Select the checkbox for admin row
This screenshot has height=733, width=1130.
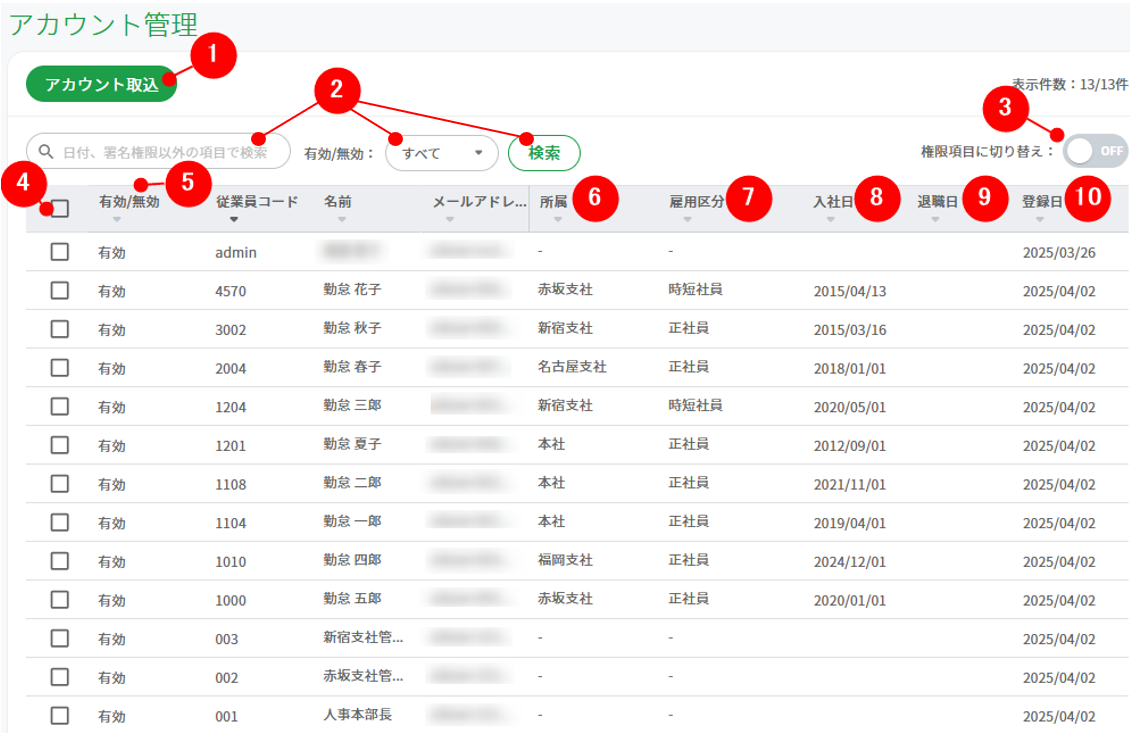coord(60,252)
